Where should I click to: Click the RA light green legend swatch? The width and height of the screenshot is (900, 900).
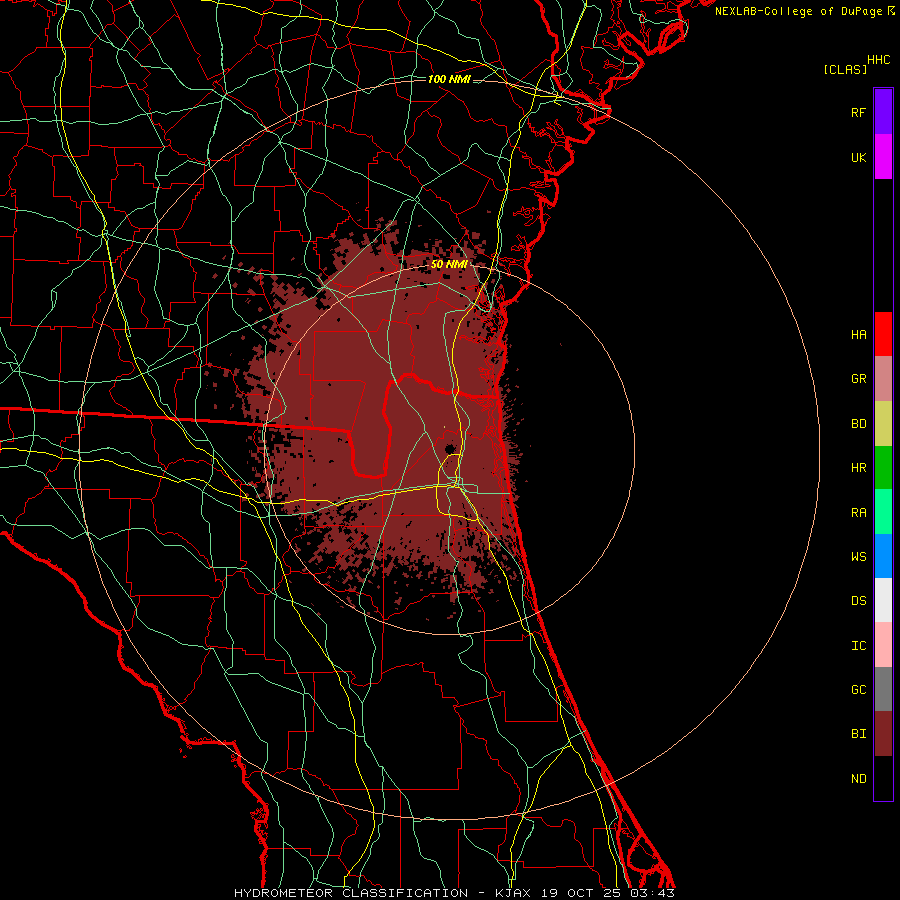tap(883, 512)
